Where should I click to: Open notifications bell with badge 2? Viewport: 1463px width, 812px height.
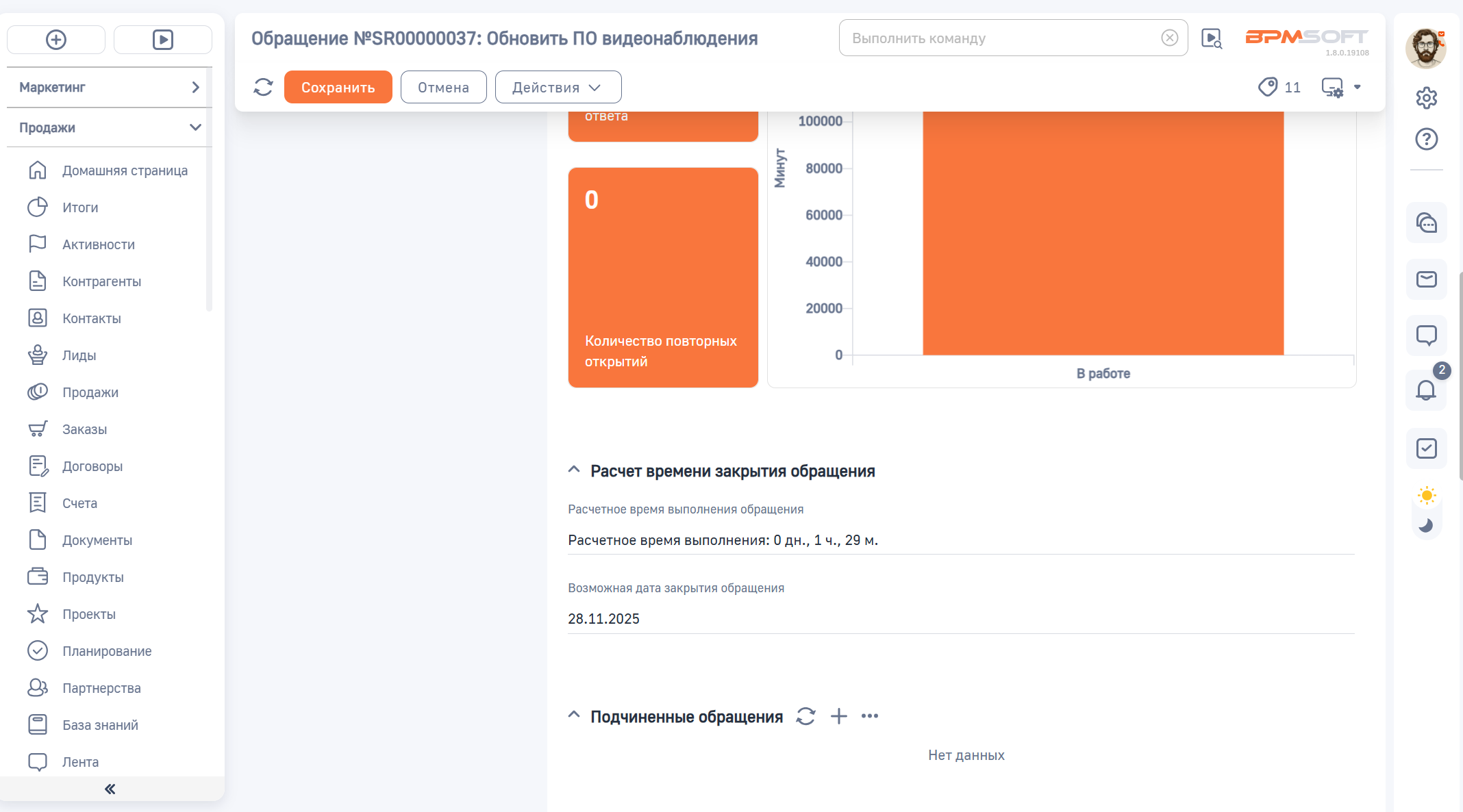coord(1427,391)
